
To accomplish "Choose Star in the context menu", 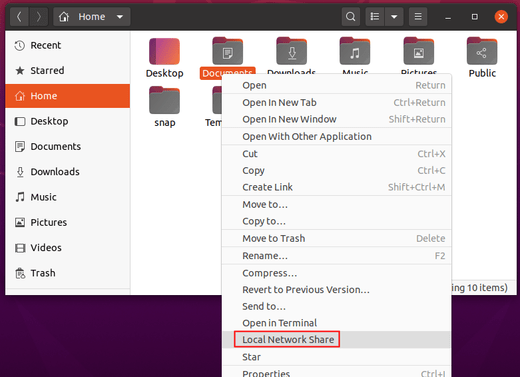I will coord(337,357).
